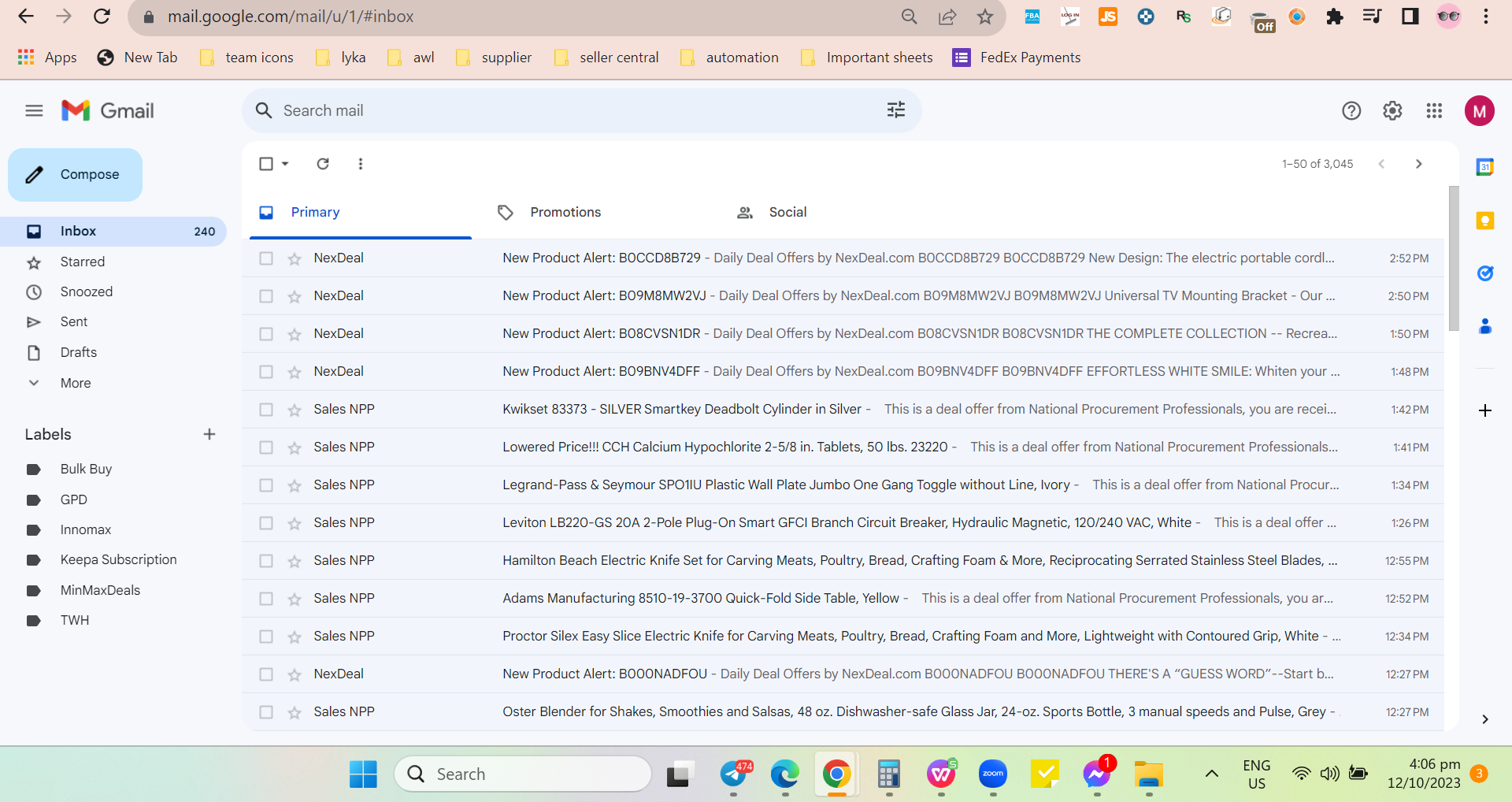Open Google Keep side panel icon
The width and height of the screenshot is (1512, 802).
click(x=1485, y=221)
